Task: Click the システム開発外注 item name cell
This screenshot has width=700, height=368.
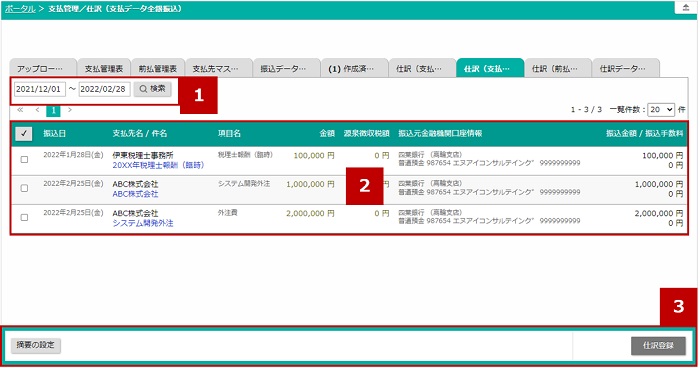Action: [244, 184]
